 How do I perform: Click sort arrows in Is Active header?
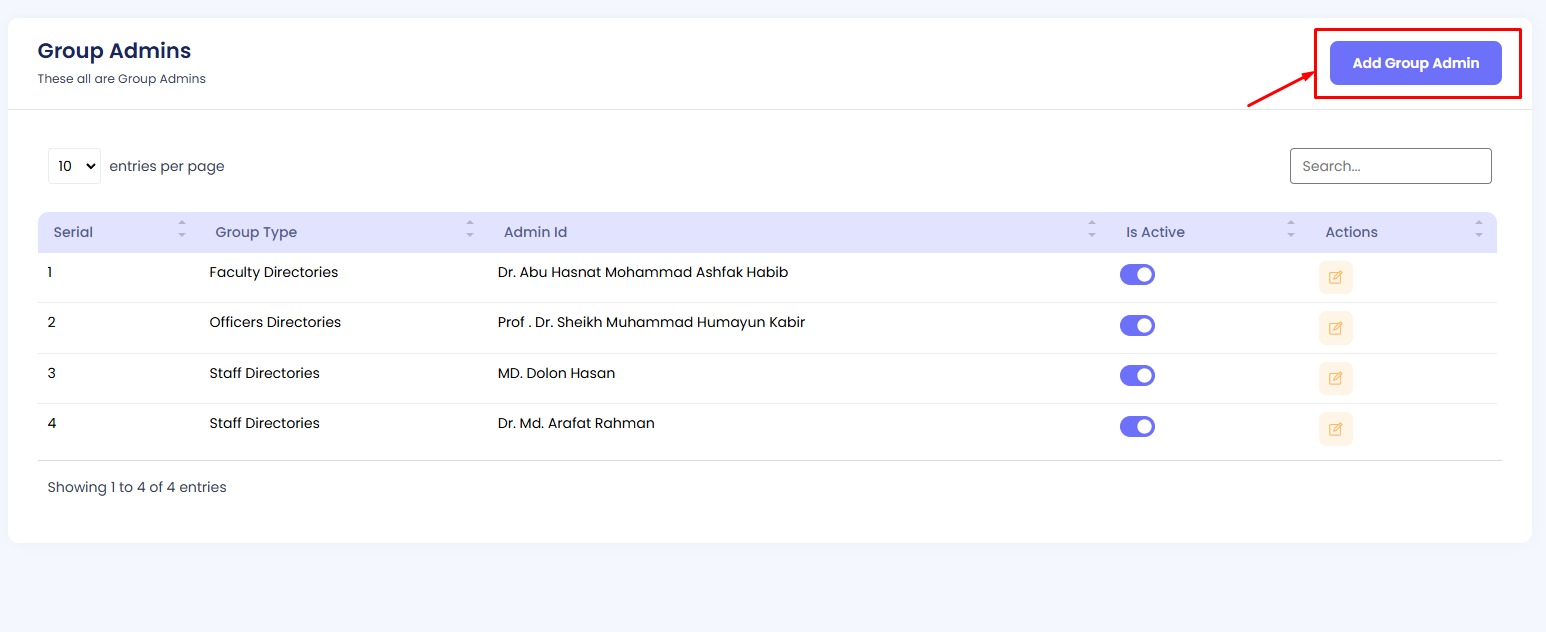click(1291, 229)
